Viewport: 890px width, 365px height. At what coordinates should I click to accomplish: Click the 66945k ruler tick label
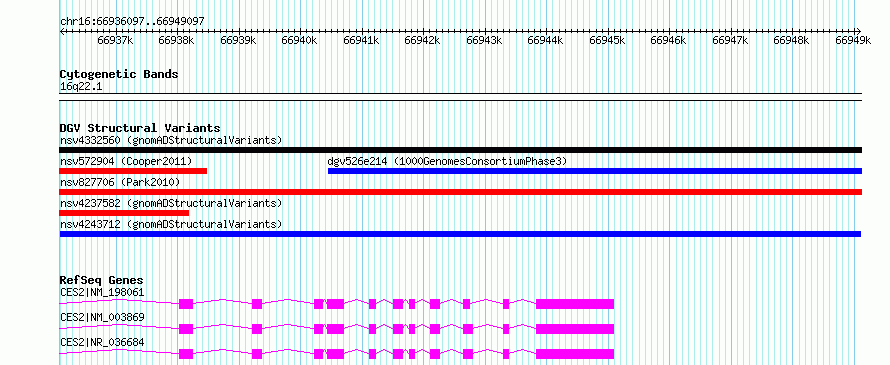point(607,40)
